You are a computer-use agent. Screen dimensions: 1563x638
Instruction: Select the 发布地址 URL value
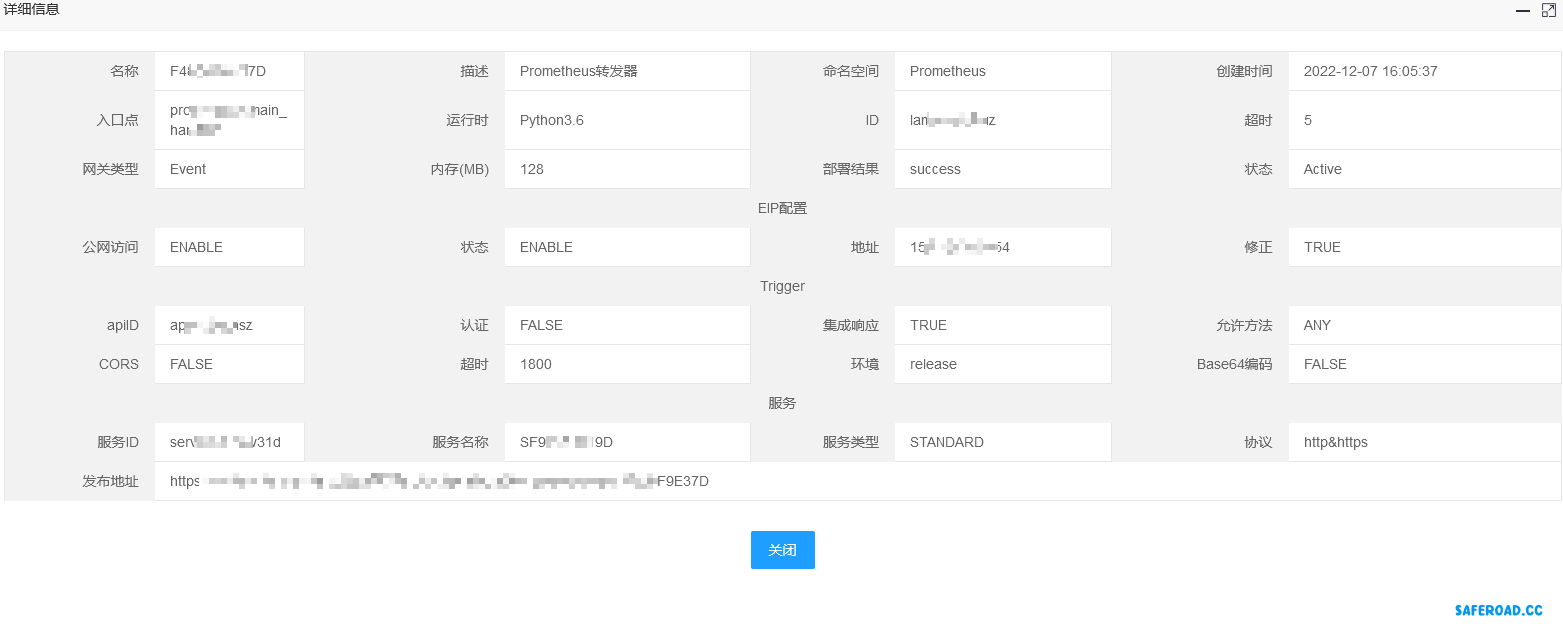[x=439, y=481]
